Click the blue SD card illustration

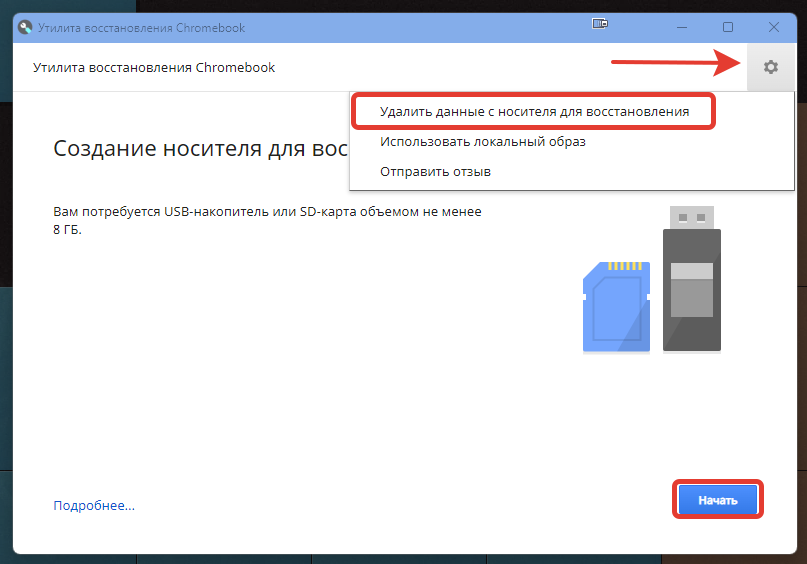tap(616, 307)
